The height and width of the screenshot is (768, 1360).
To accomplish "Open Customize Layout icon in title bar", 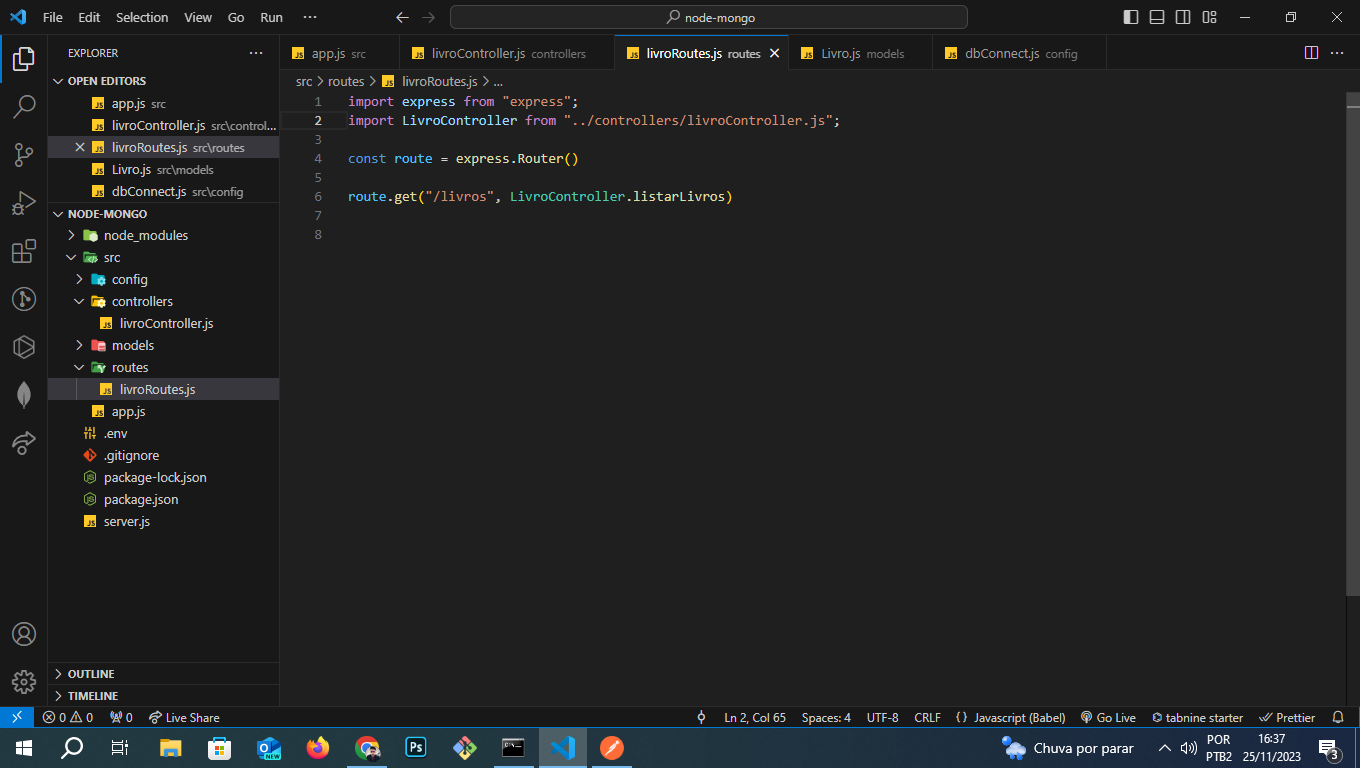I will click(x=1210, y=17).
